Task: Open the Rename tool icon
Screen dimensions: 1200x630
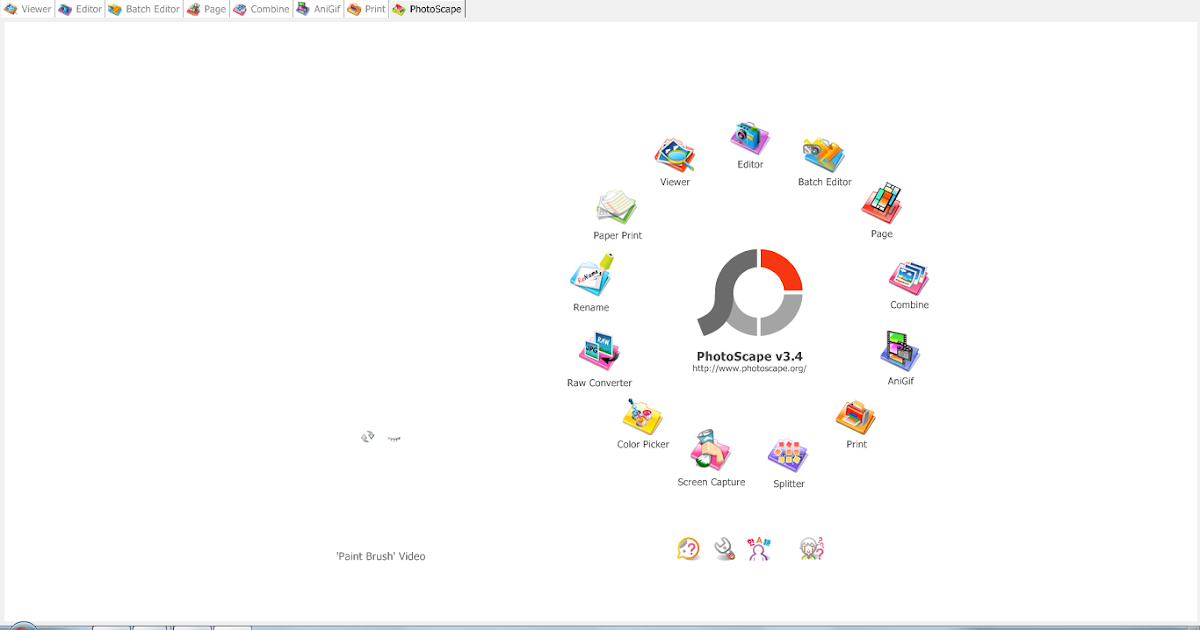Action: tap(591, 275)
